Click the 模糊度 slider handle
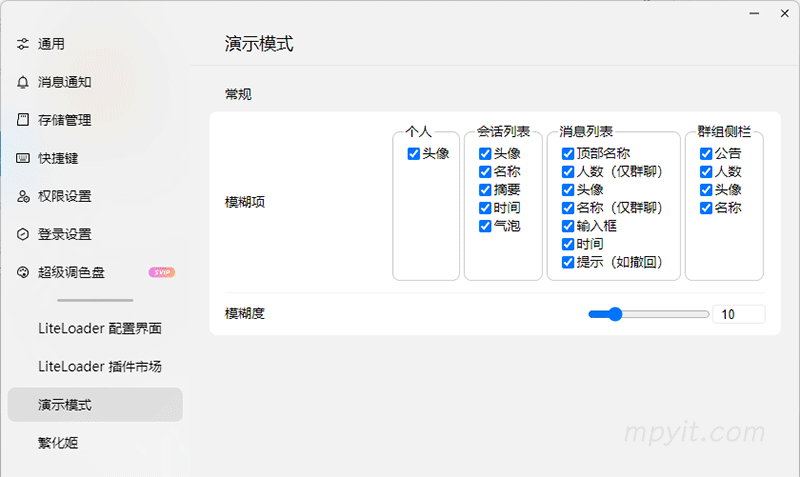The image size is (800, 477). (616, 314)
